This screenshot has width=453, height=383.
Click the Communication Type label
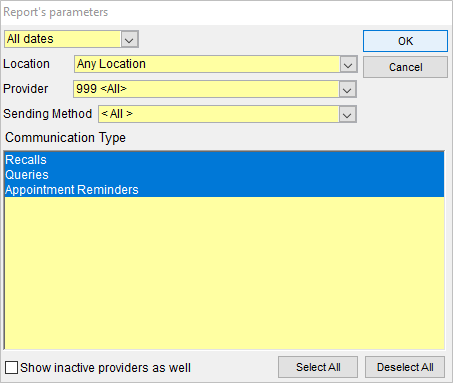tap(65, 138)
